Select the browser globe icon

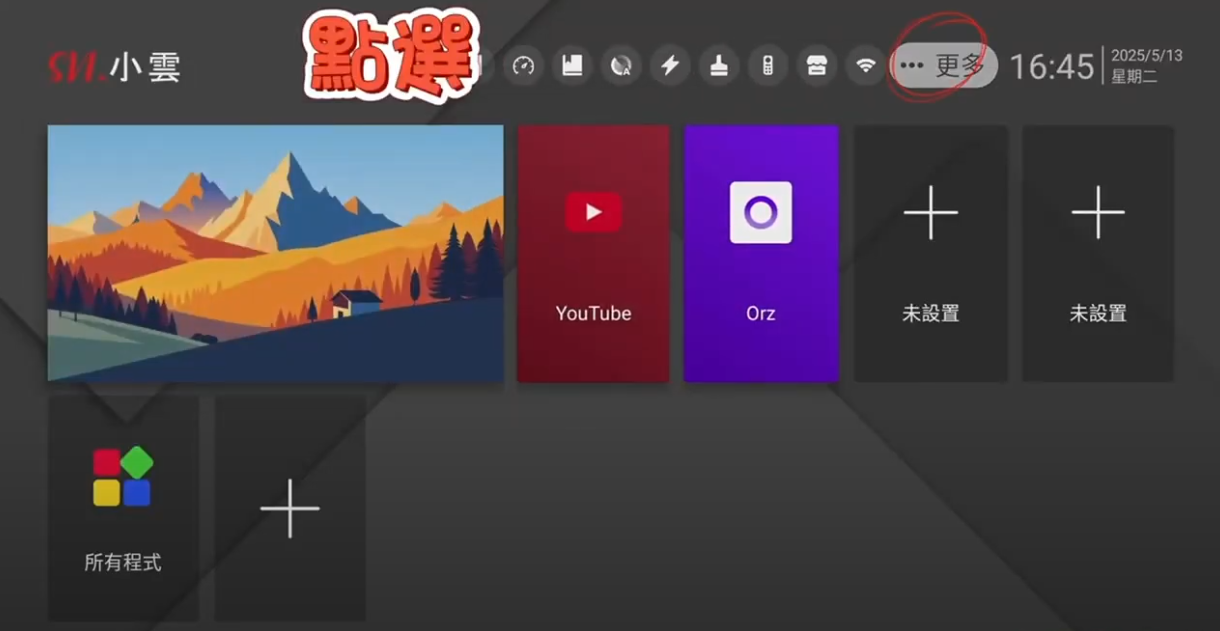621,67
